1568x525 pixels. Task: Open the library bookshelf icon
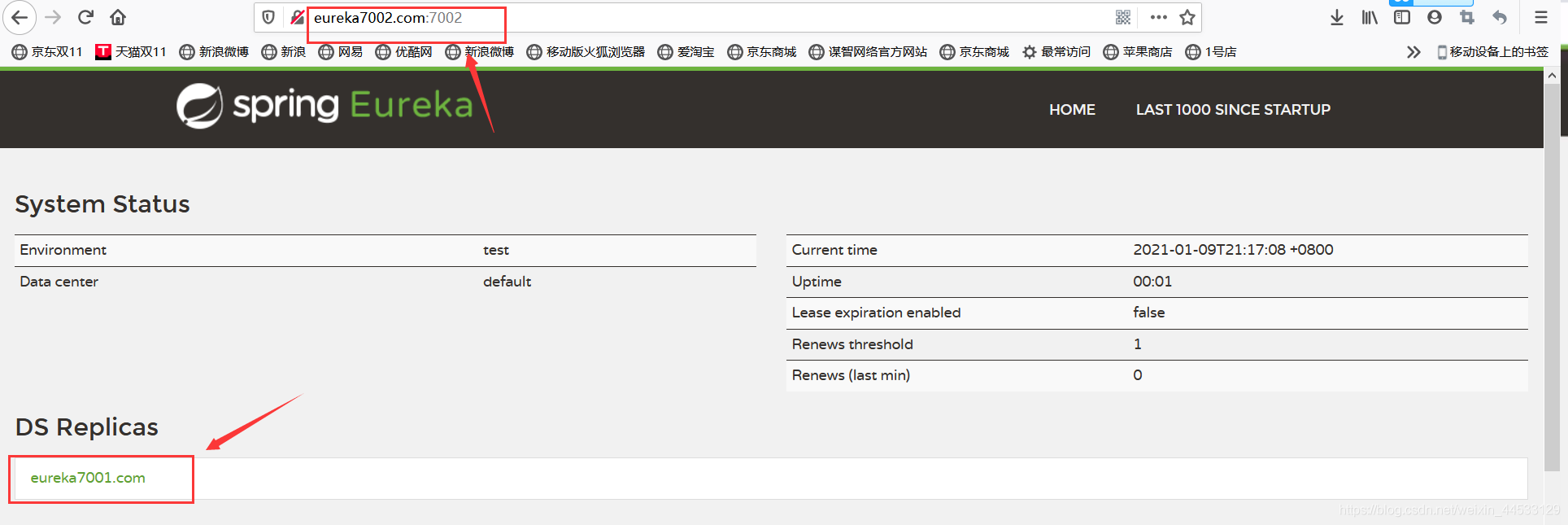(x=1370, y=17)
